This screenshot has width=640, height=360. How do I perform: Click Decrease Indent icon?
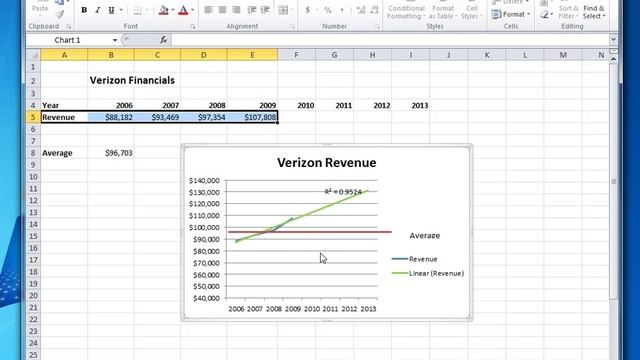[252, 9]
